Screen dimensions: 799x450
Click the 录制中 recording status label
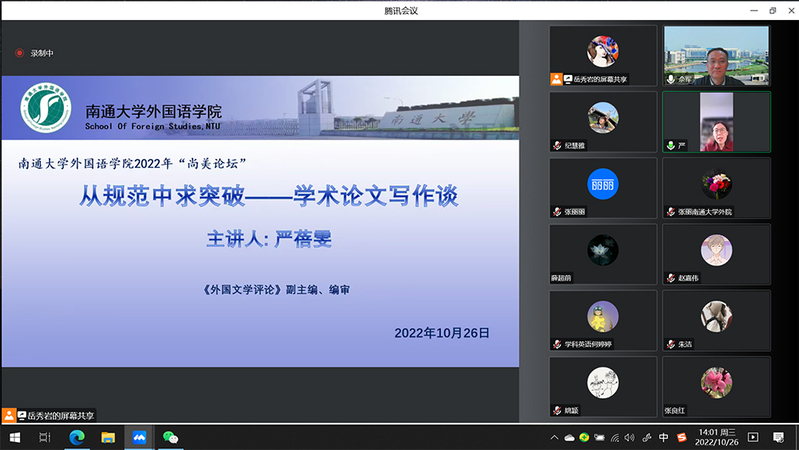[x=41, y=53]
